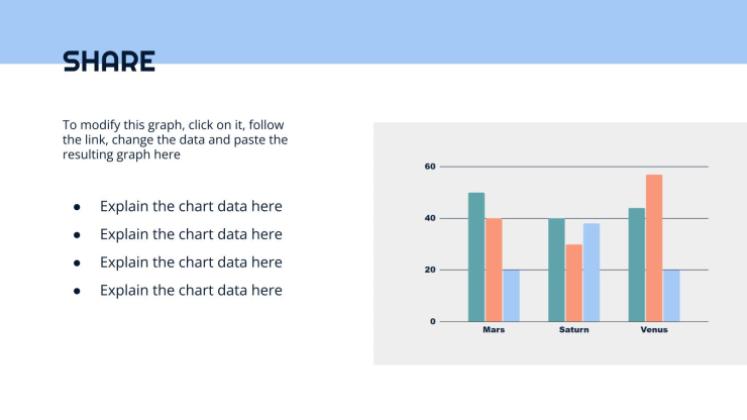The width and height of the screenshot is (747, 420).
Task: Select the graph instruction paragraph text
Action: (175, 140)
